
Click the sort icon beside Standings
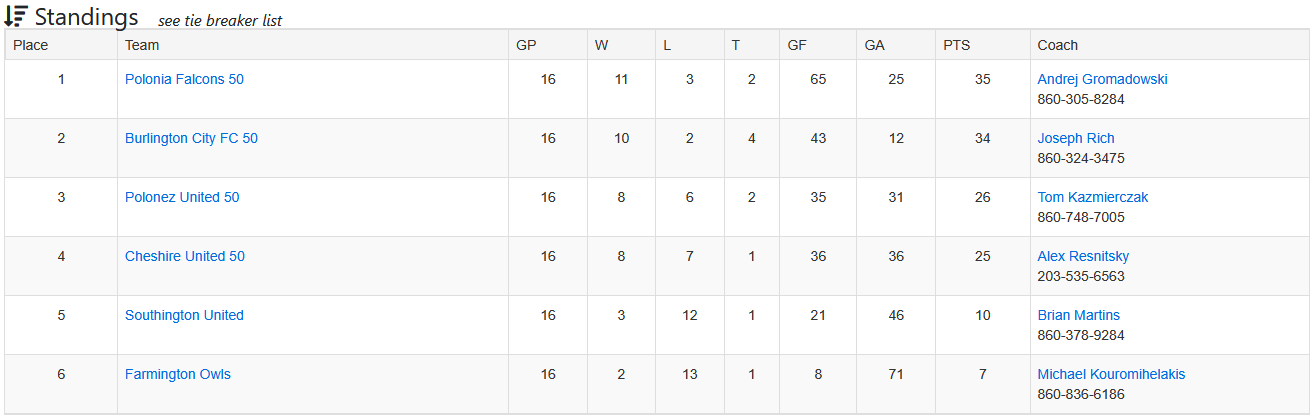(x=16, y=16)
